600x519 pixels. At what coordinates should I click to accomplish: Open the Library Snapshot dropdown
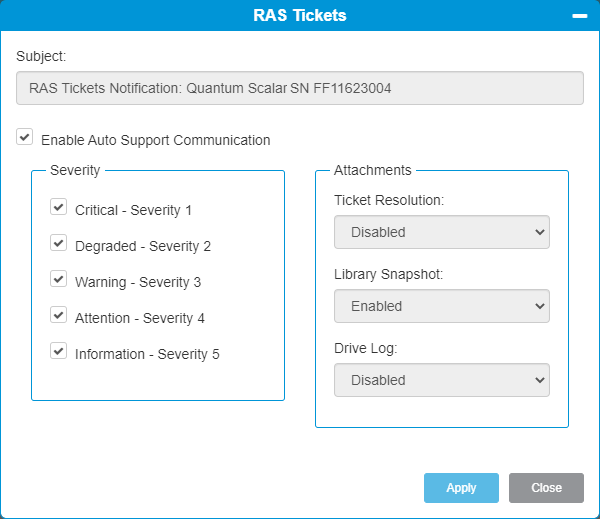tap(442, 306)
